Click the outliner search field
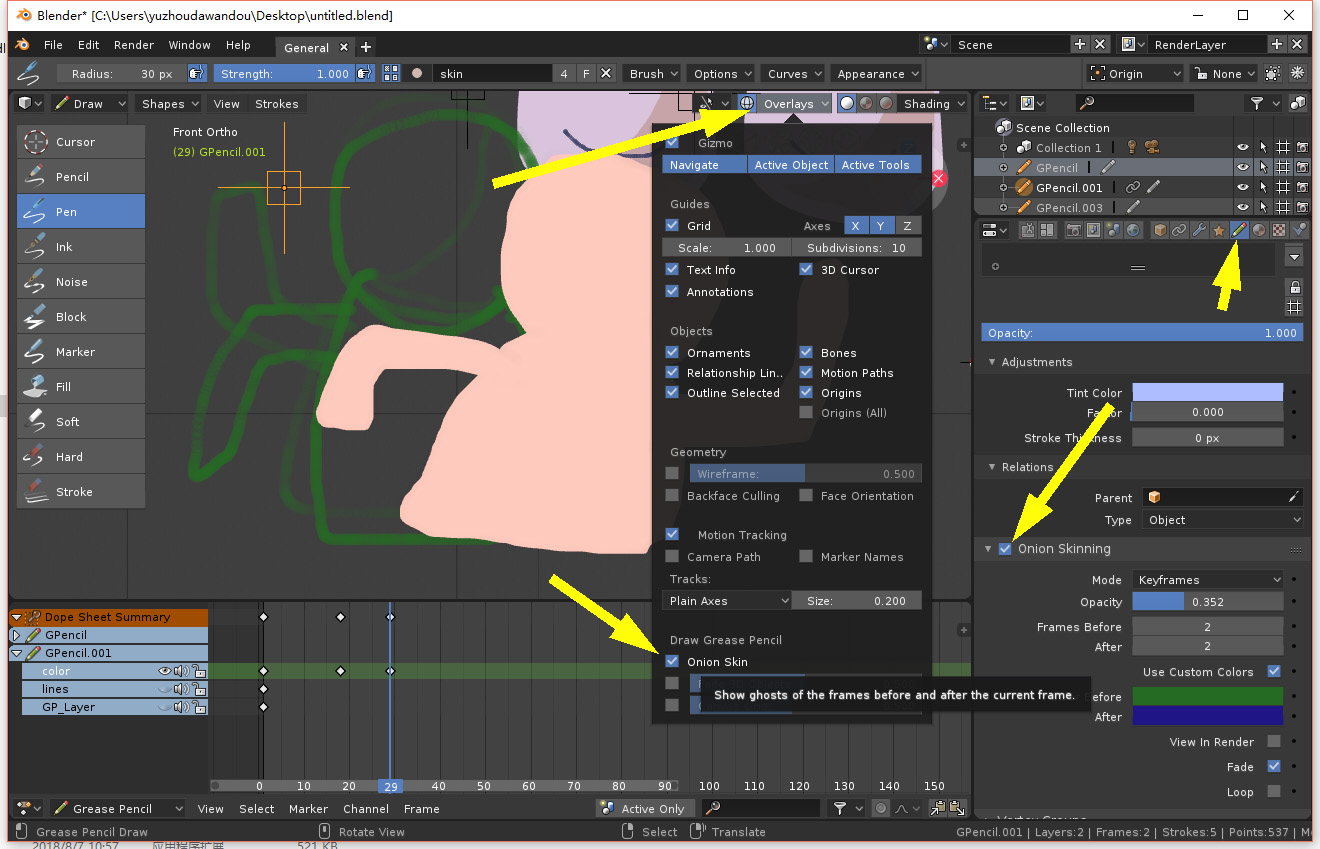 1135,103
